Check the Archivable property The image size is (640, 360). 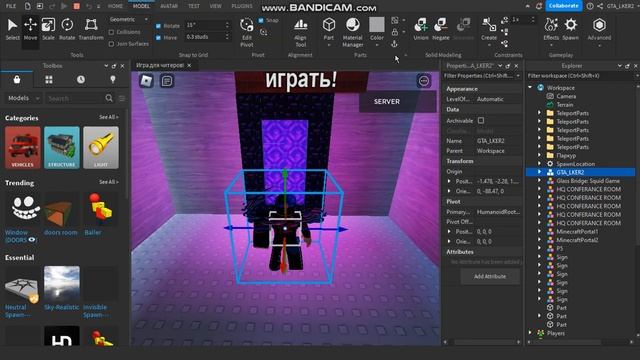coord(481,120)
